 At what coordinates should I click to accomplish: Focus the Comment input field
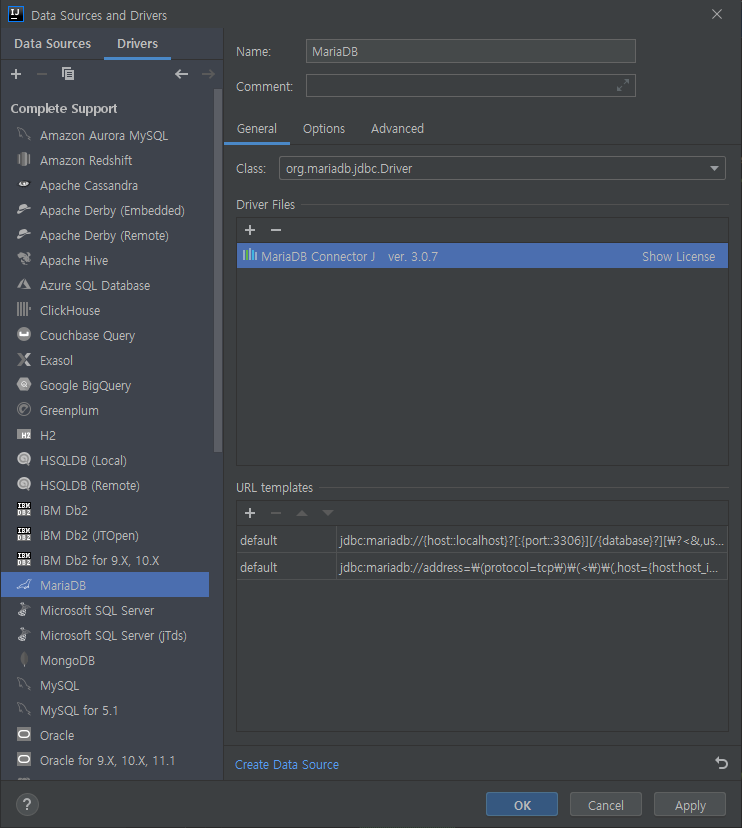pyautogui.click(x=471, y=86)
